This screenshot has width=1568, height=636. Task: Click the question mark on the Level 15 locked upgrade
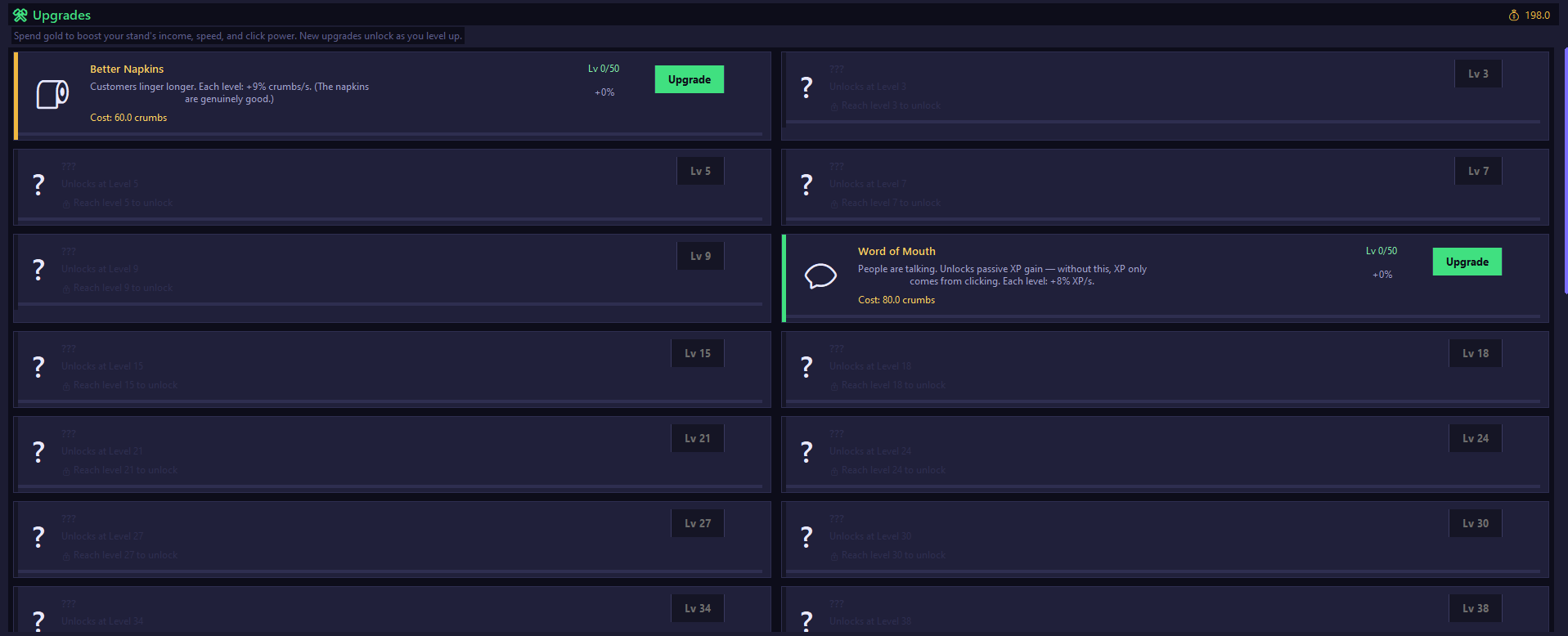[x=38, y=366]
